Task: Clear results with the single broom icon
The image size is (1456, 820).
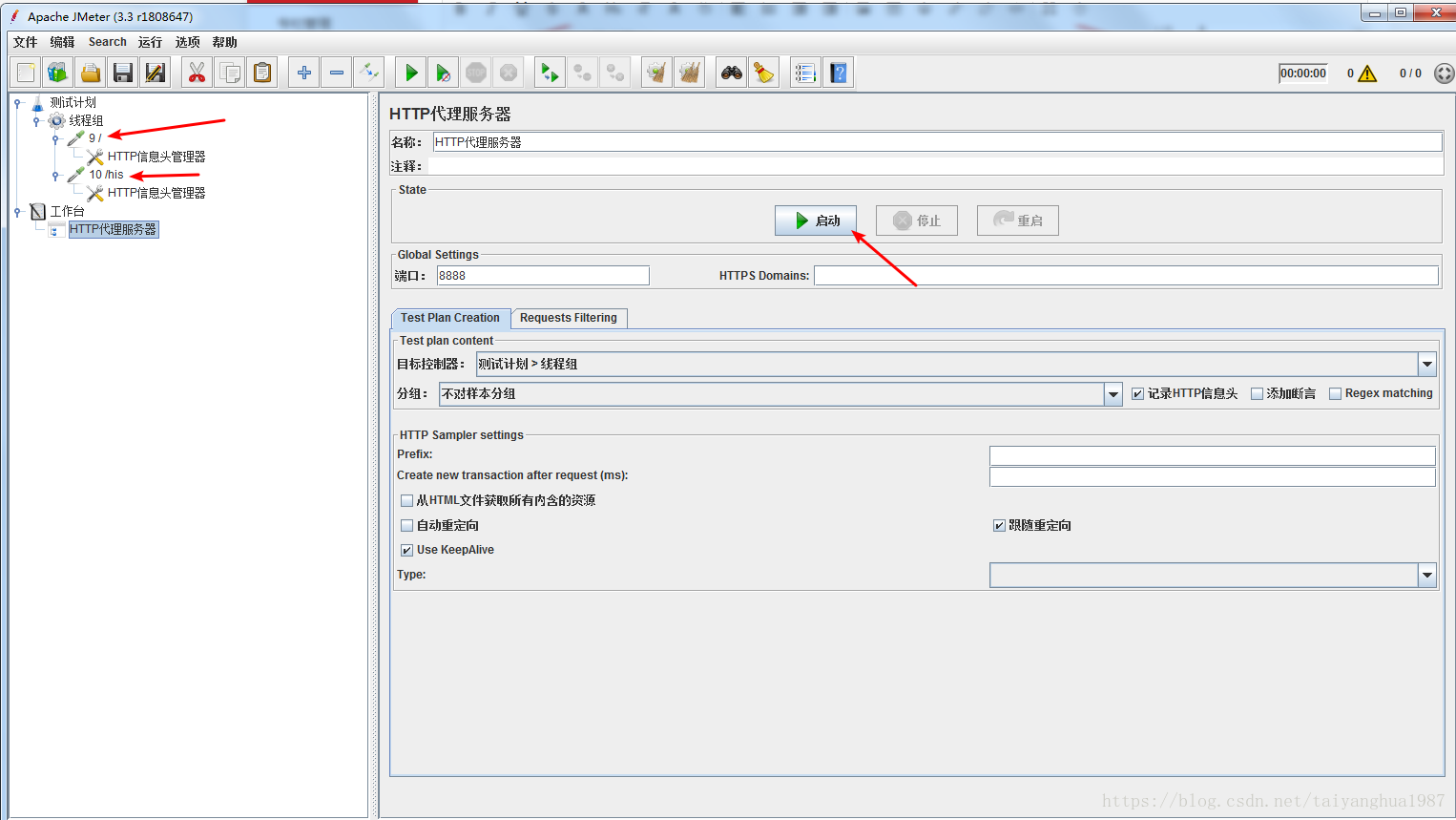Action: (x=656, y=73)
